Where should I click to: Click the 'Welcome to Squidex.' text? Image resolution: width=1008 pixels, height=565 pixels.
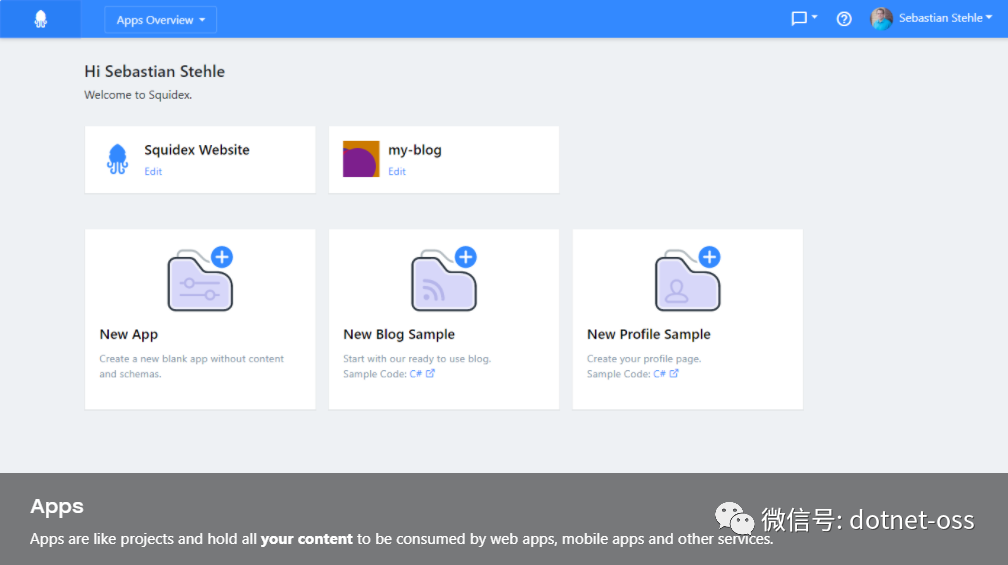138,95
